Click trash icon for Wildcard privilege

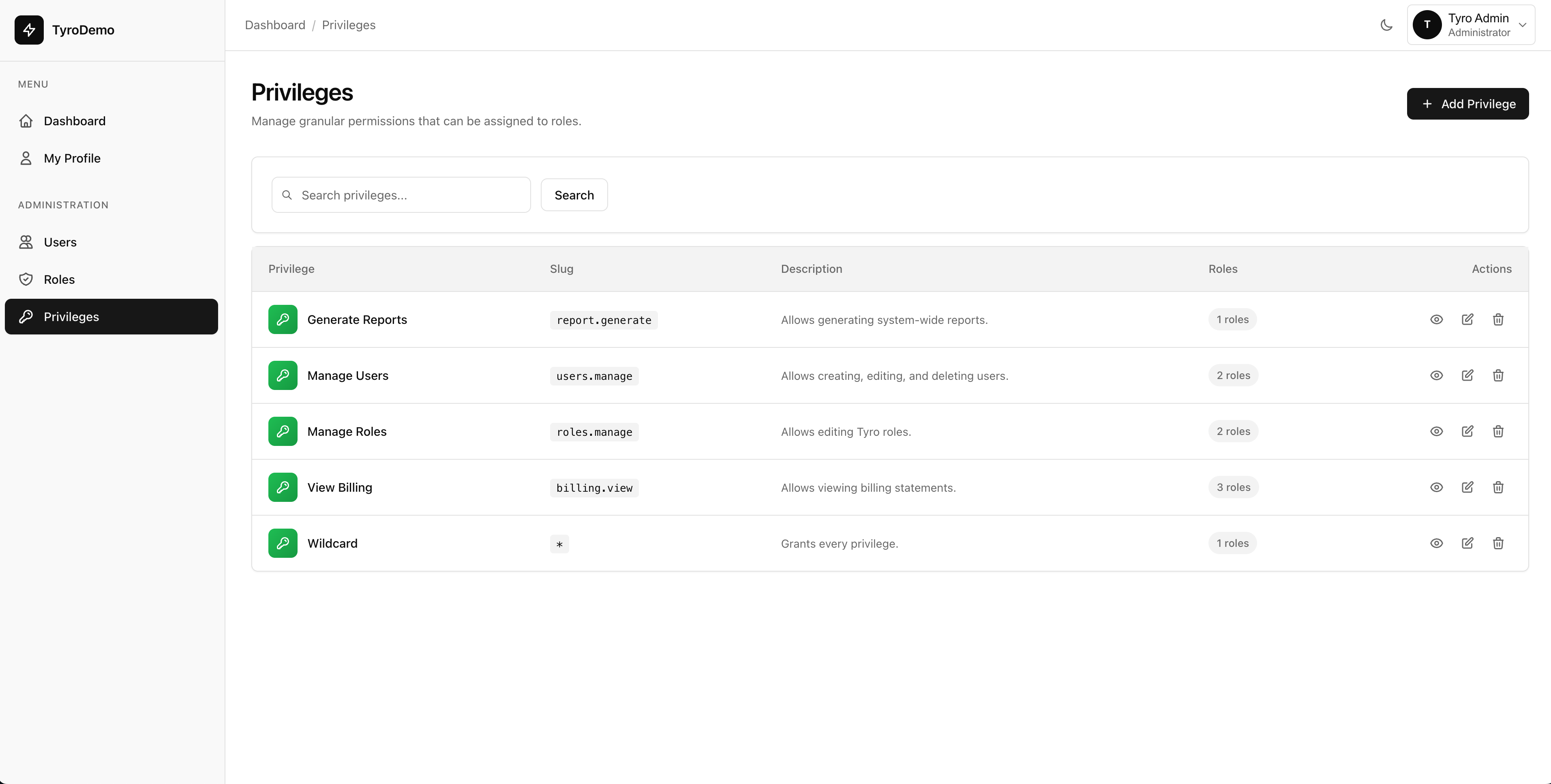pyautogui.click(x=1498, y=544)
